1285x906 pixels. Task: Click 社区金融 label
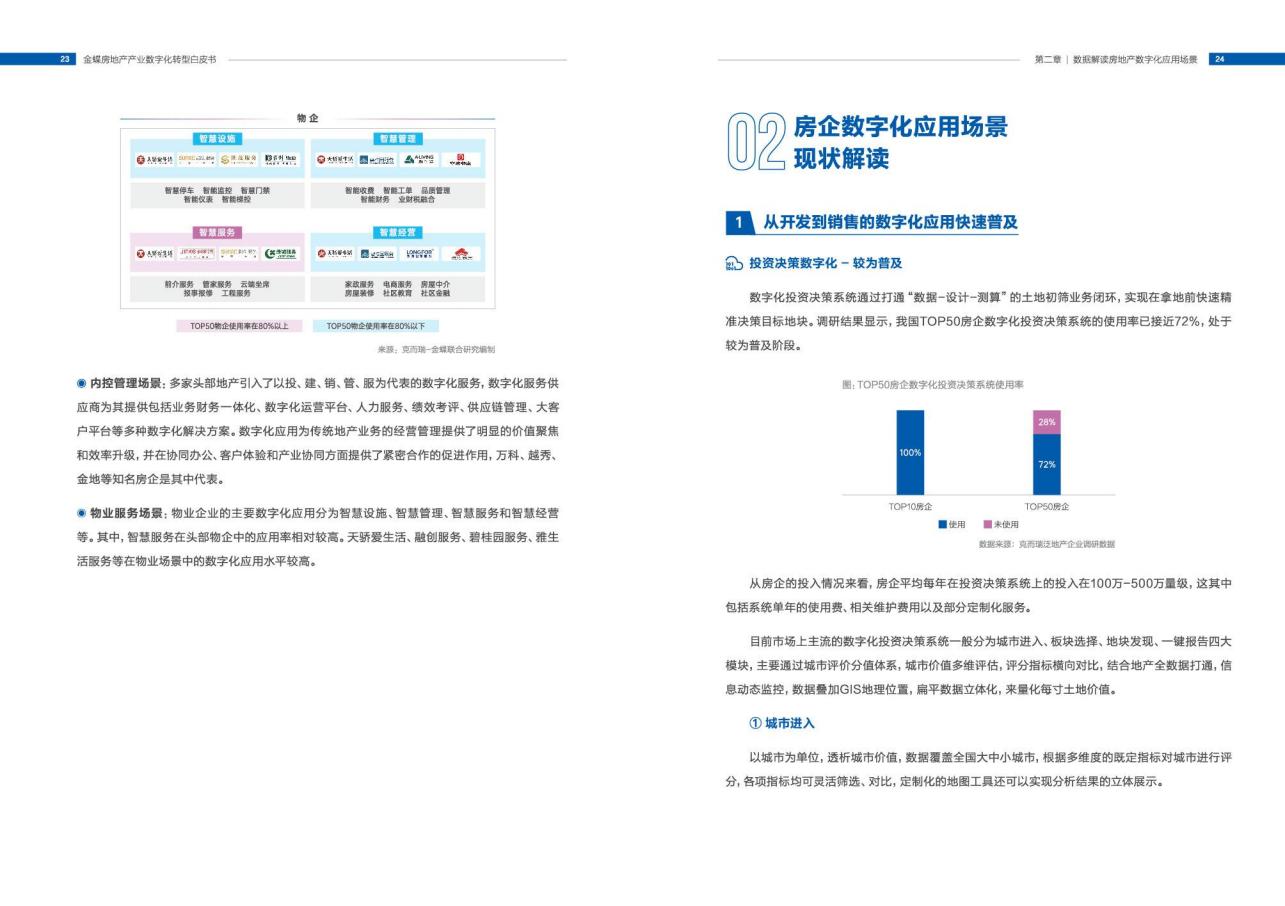pos(436,293)
